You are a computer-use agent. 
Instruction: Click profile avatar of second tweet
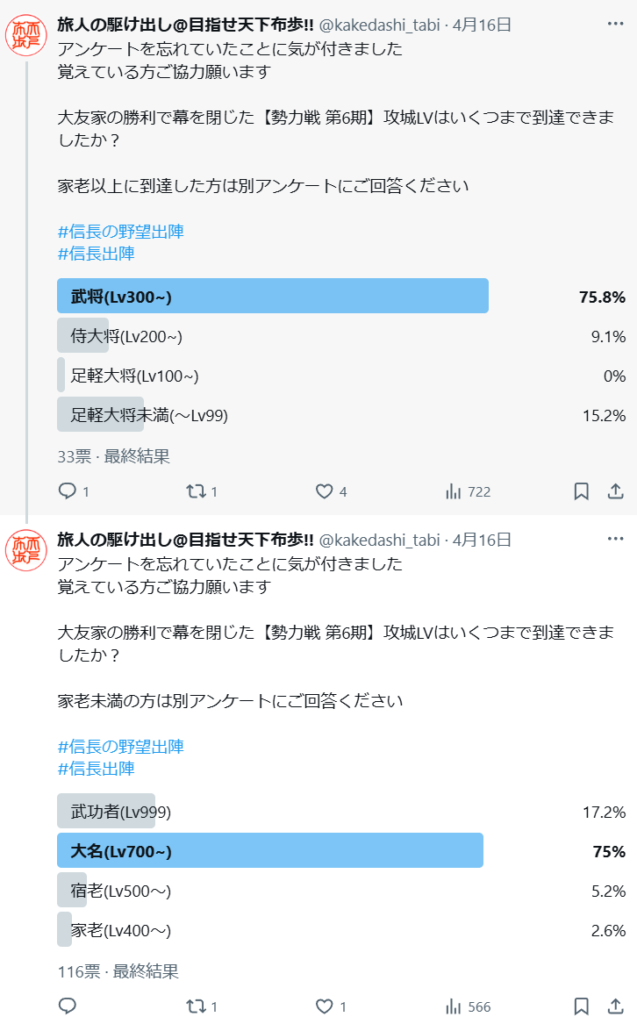[x=26, y=550]
